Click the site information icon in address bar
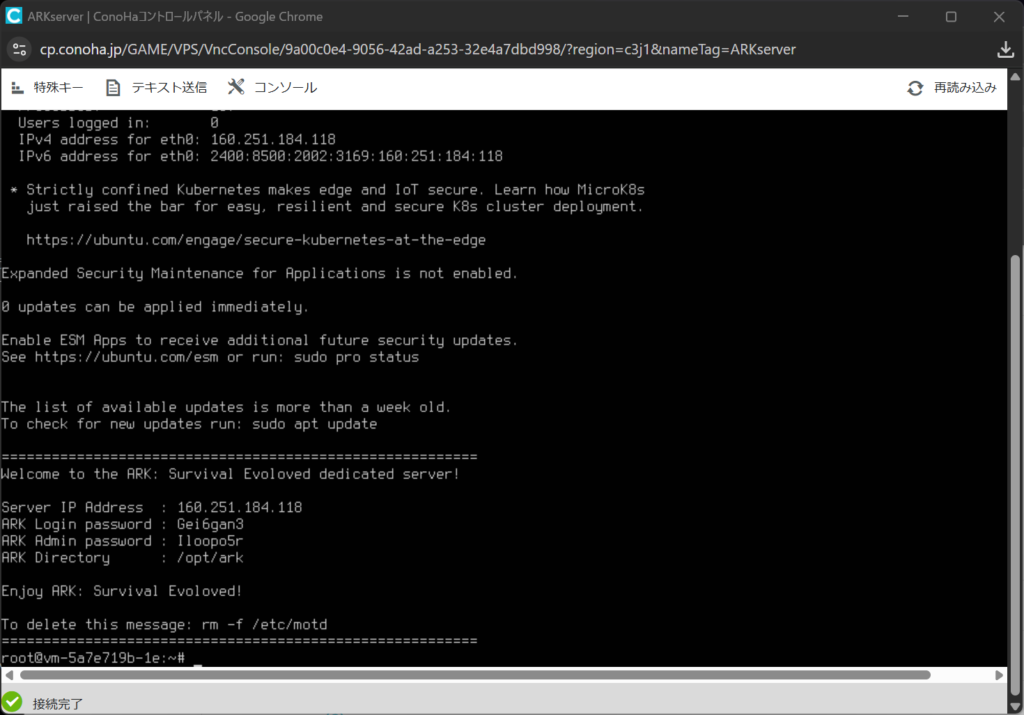Screen dimensions: 1024x715 point(20,49)
